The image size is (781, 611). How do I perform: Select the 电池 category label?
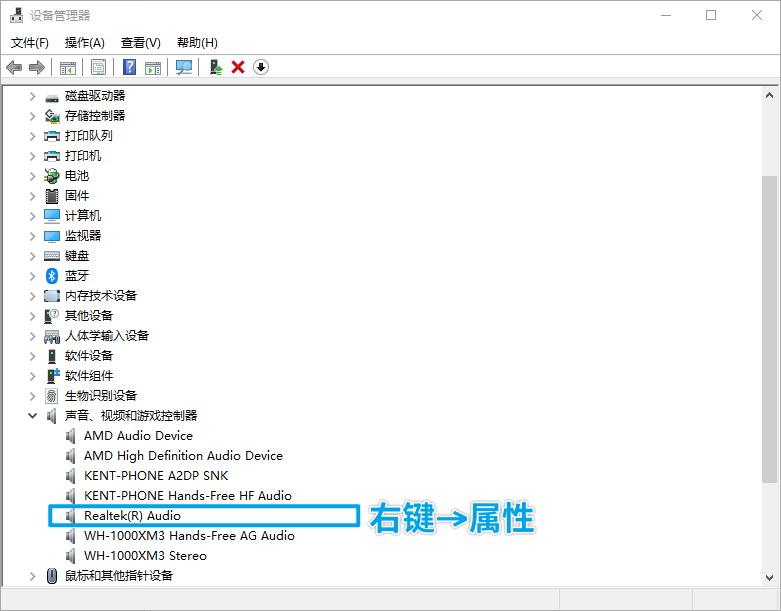tap(77, 176)
